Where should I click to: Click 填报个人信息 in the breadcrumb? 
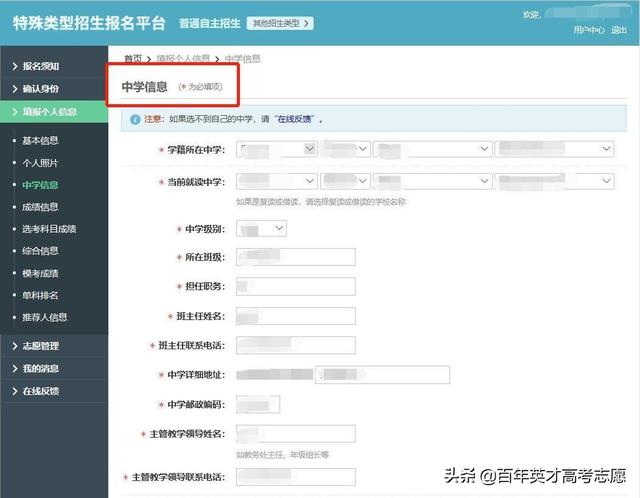[x=183, y=59]
